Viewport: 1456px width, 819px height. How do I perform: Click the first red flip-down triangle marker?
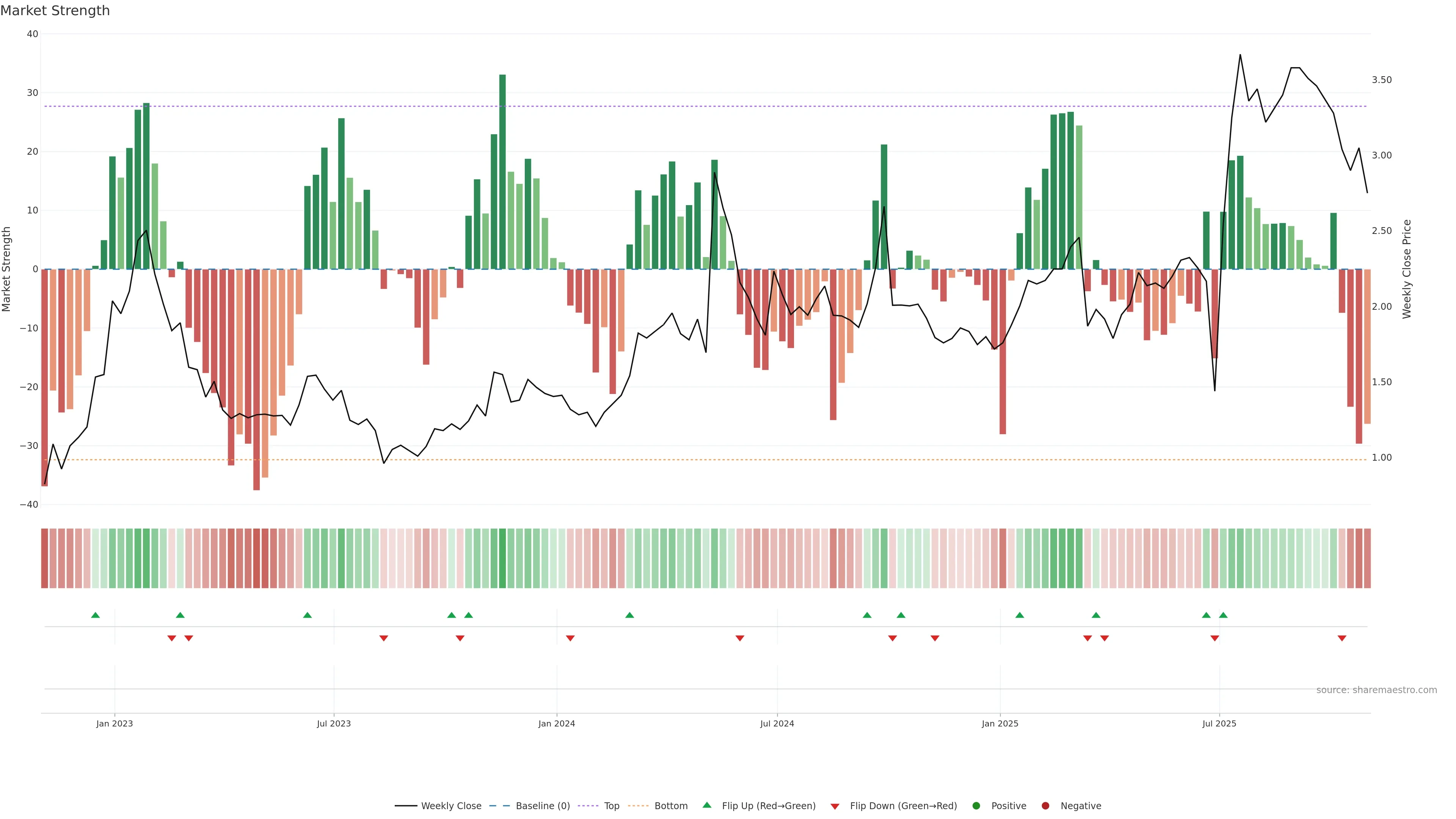coord(172,638)
